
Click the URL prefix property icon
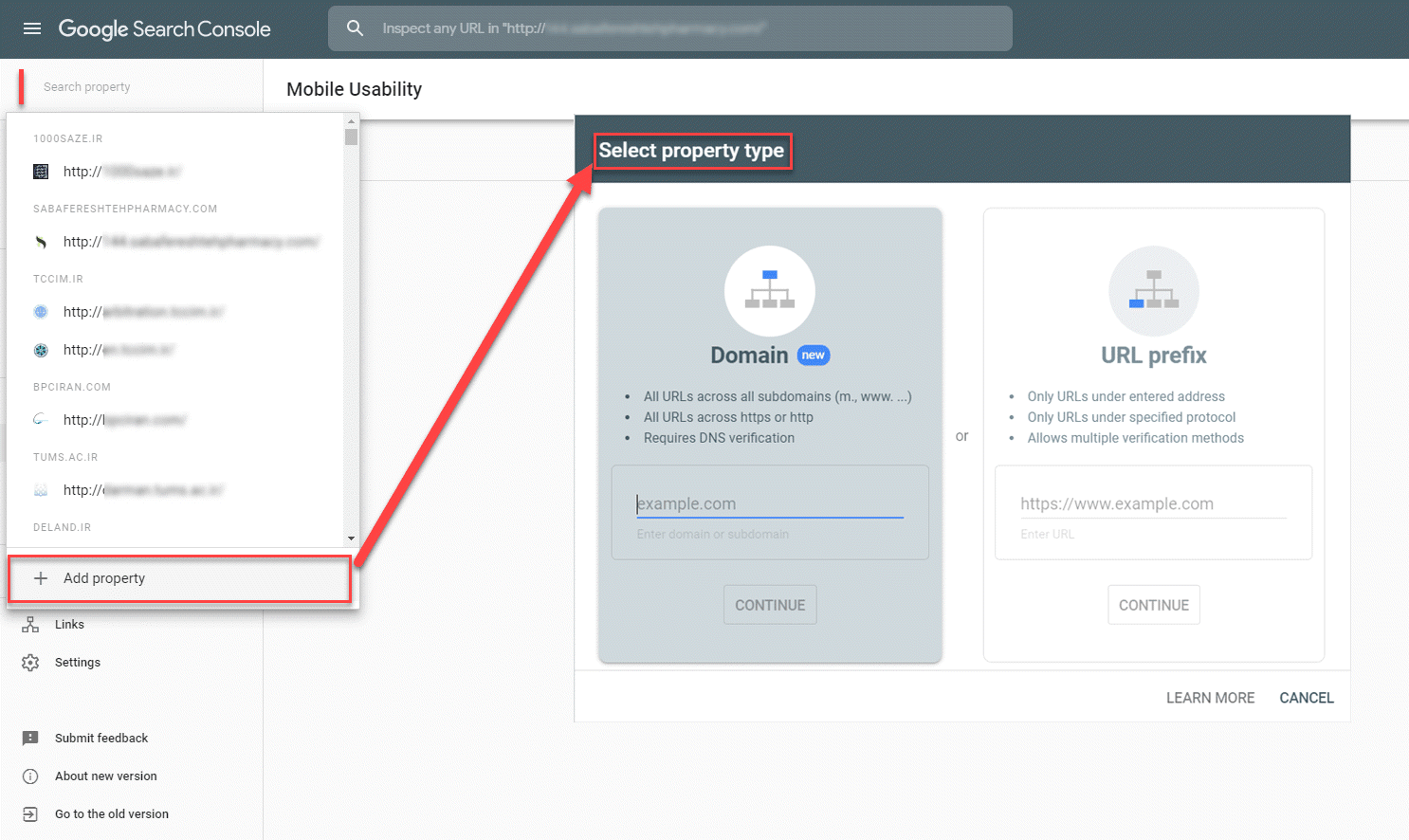pyautogui.click(x=1153, y=291)
